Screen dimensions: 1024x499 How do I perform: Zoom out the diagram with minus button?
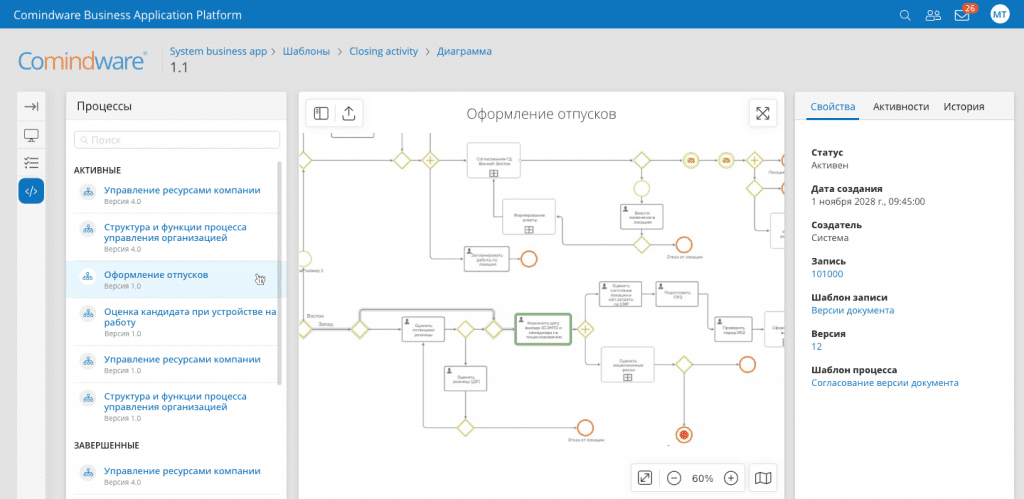[674, 478]
